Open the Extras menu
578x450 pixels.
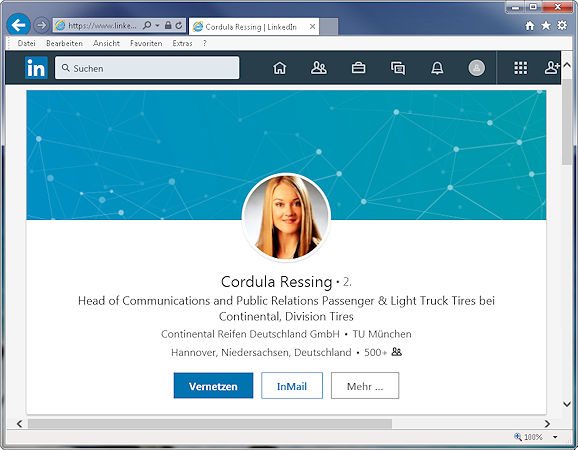182,43
